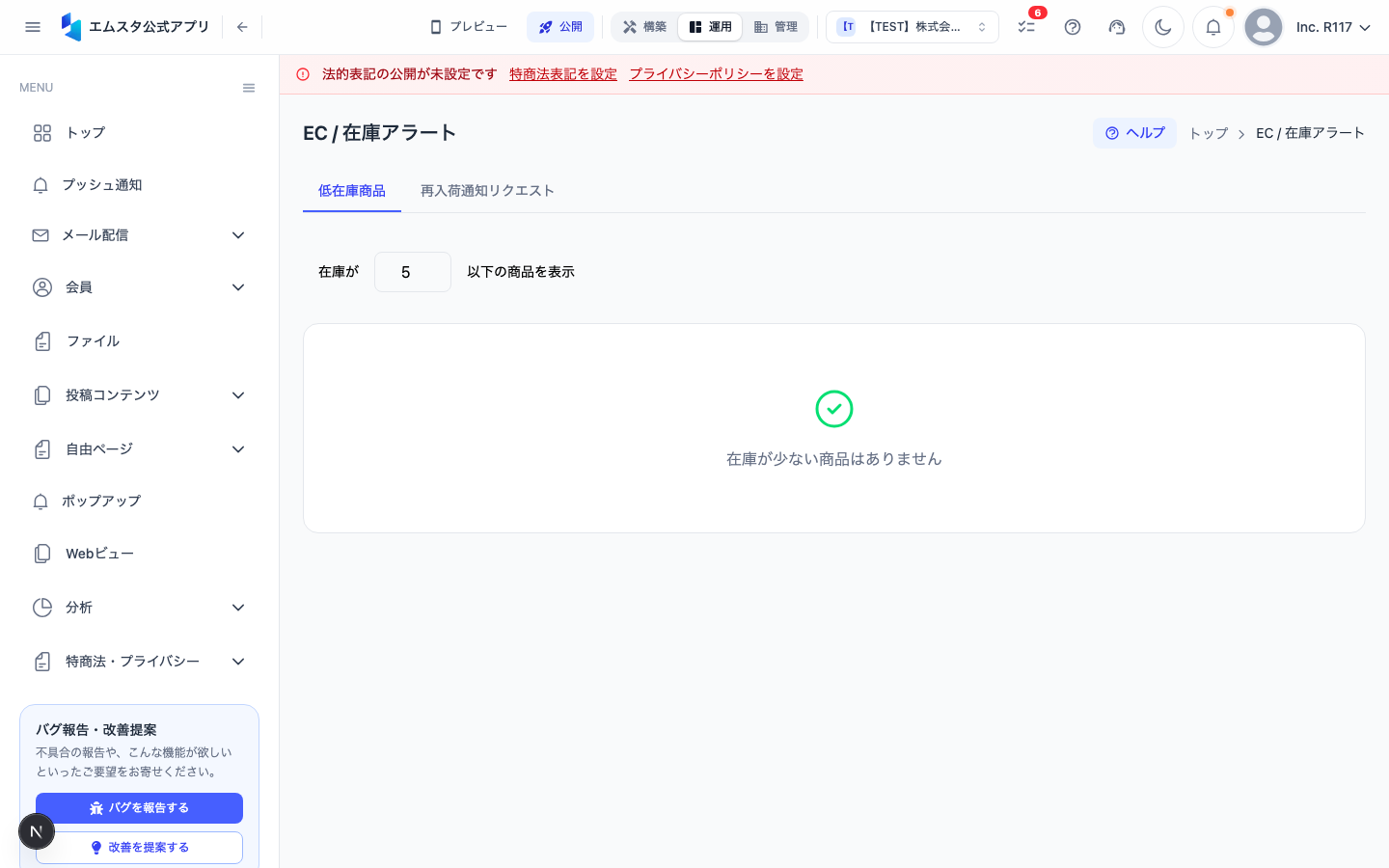This screenshot has height=868, width=1389.
Task: Open プッシュ通知 in the sidebar
Action: click(139, 185)
